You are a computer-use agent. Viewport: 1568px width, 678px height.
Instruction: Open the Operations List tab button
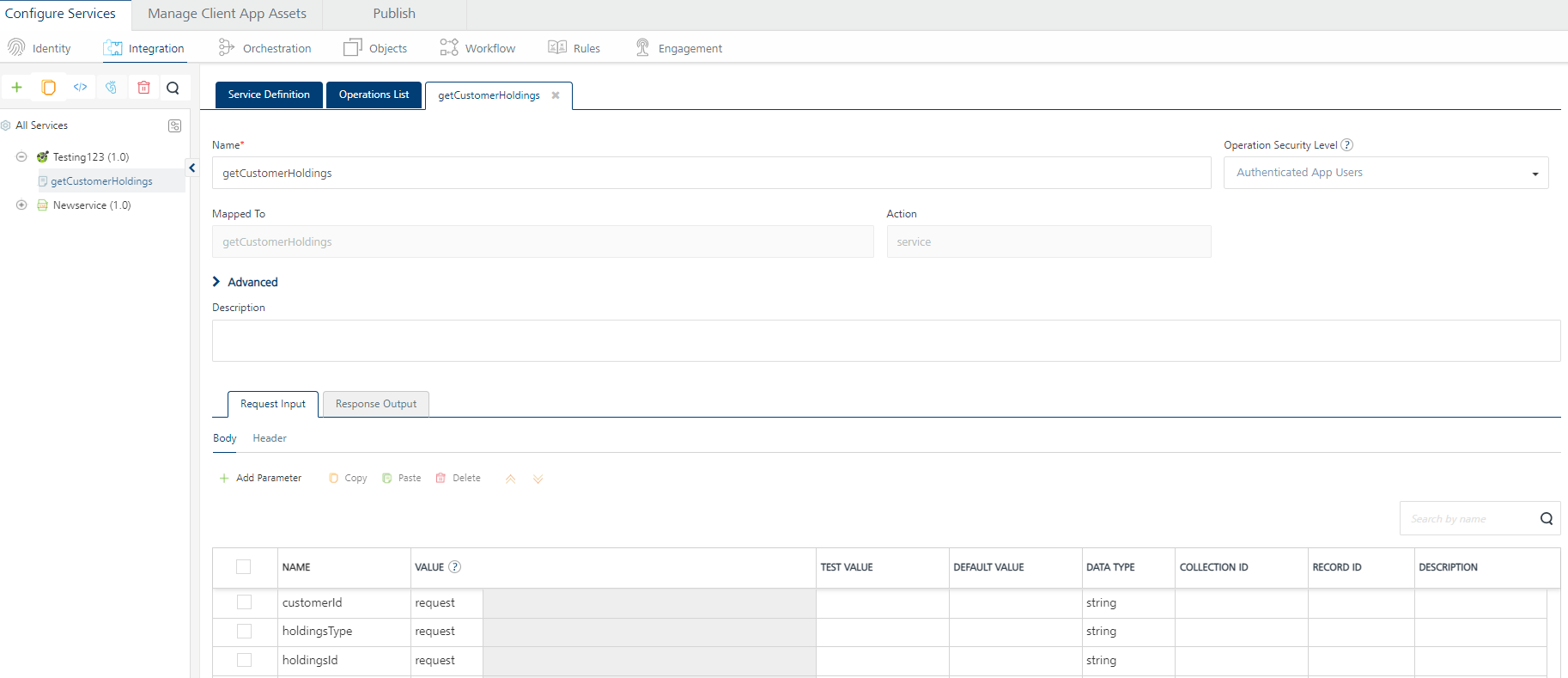click(x=374, y=95)
